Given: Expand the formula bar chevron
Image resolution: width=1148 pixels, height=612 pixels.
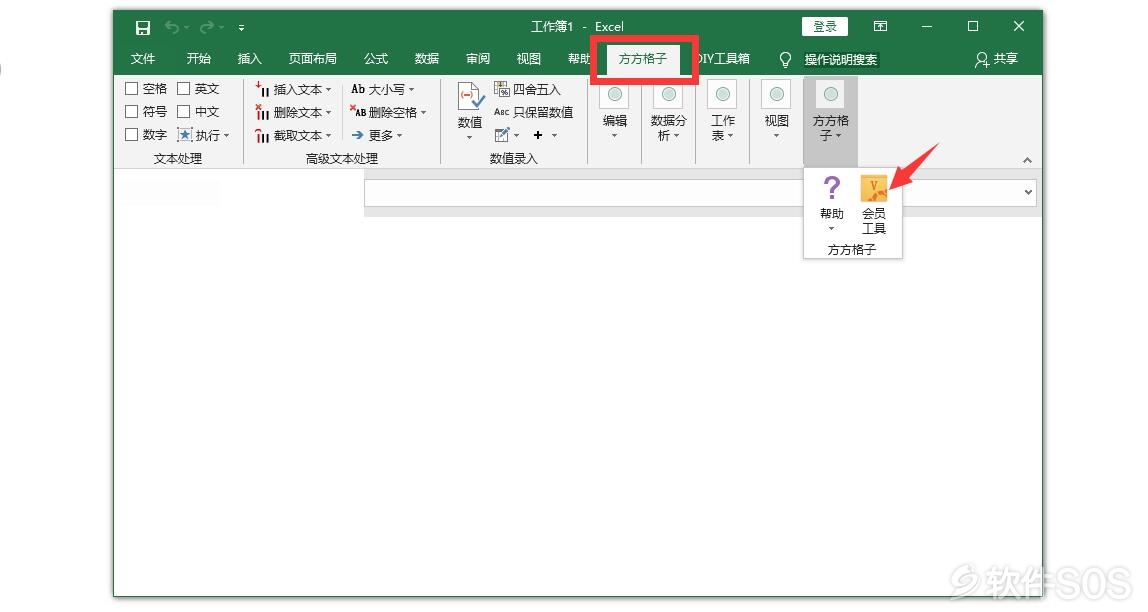Looking at the screenshot, I should [1028, 193].
